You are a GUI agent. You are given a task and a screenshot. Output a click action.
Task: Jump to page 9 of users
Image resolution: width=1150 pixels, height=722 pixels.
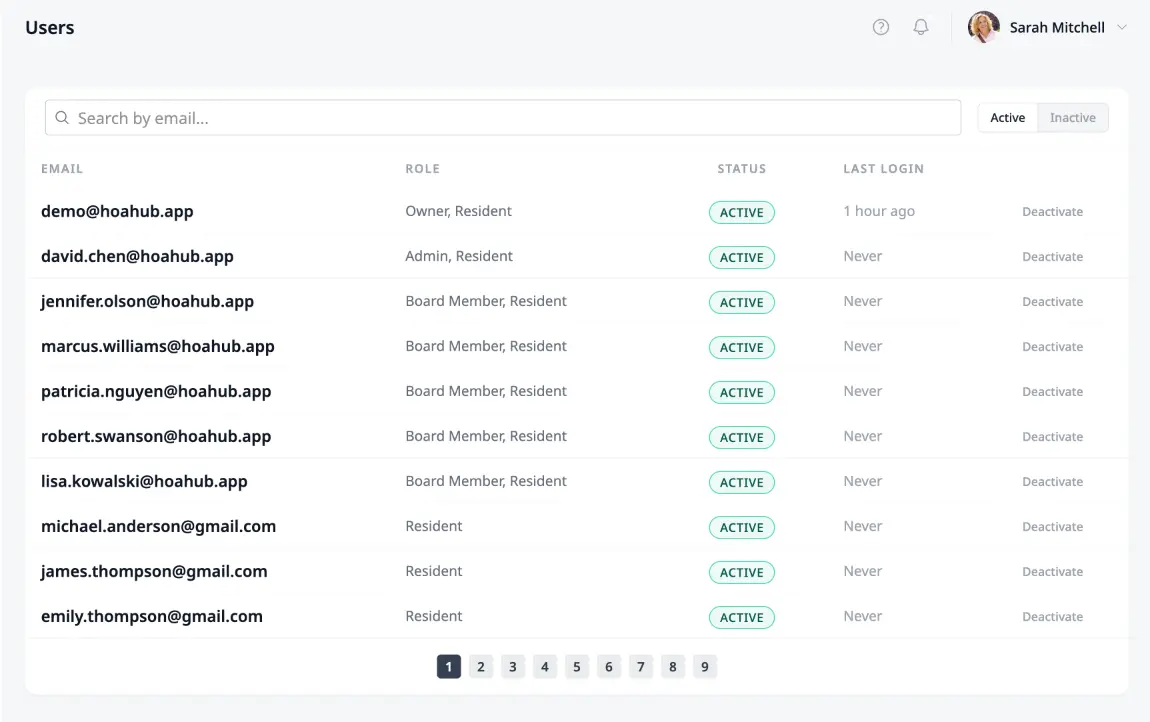[x=704, y=666]
